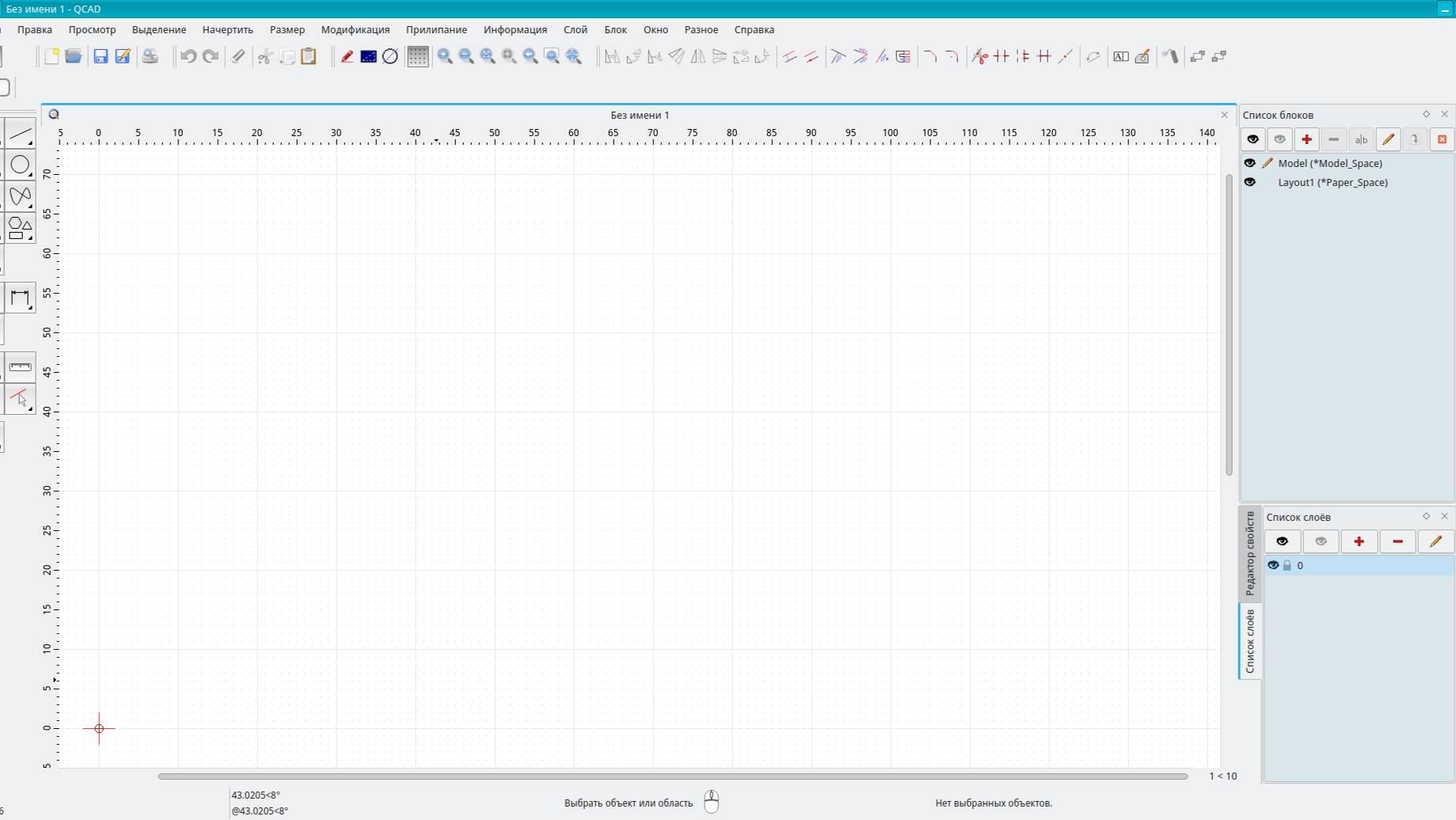Toggle visibility of Model (*Model_Space) block
Image resolution: width=1456 pixels, height=820 pixels.
(1250, 163)
